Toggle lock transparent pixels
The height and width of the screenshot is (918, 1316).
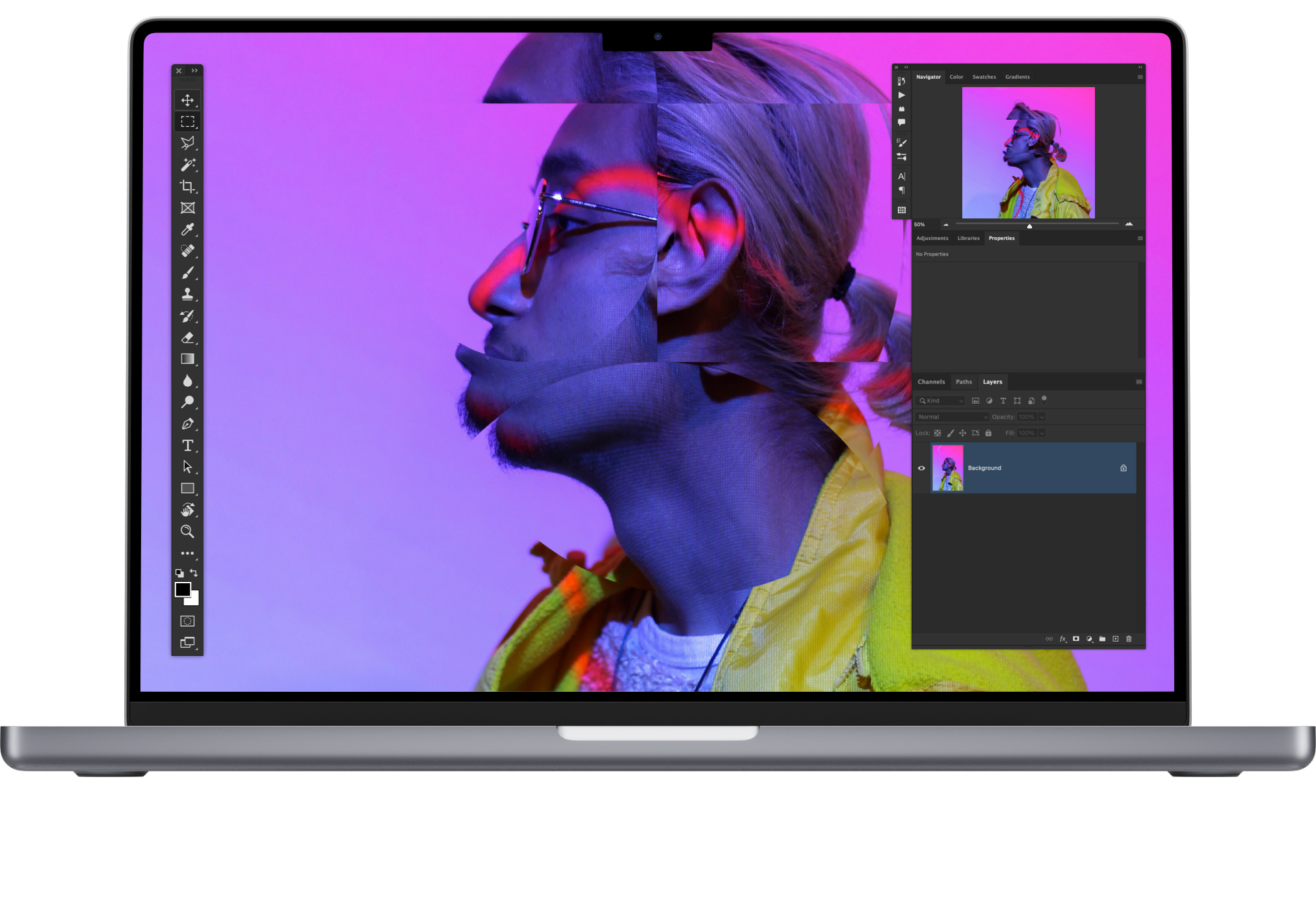(938, 433)
